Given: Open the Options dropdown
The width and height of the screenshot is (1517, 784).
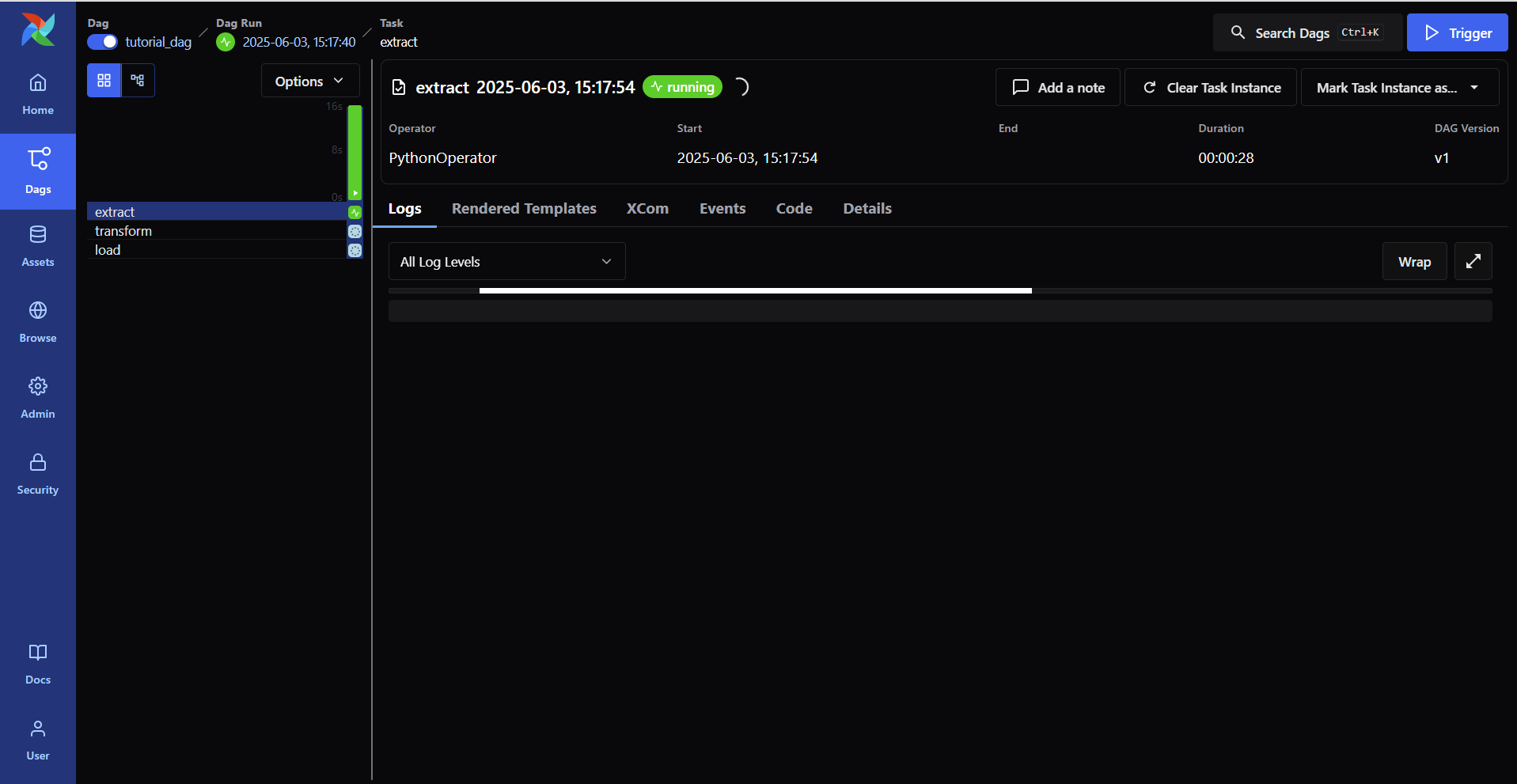Looking at the screenshot, I should 310,81.
